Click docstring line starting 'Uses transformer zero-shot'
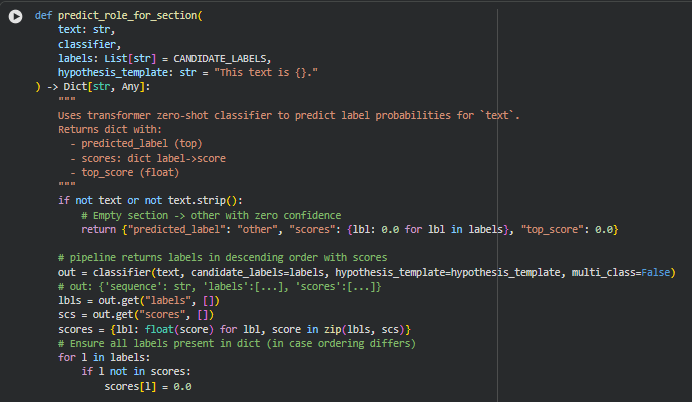This screenshot has width=692, height=402. pyautogui.click(x=288, y=116)
